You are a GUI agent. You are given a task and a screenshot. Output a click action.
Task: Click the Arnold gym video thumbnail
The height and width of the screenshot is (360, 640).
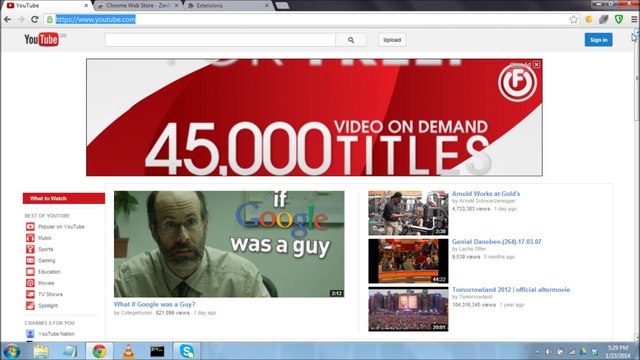408,213
